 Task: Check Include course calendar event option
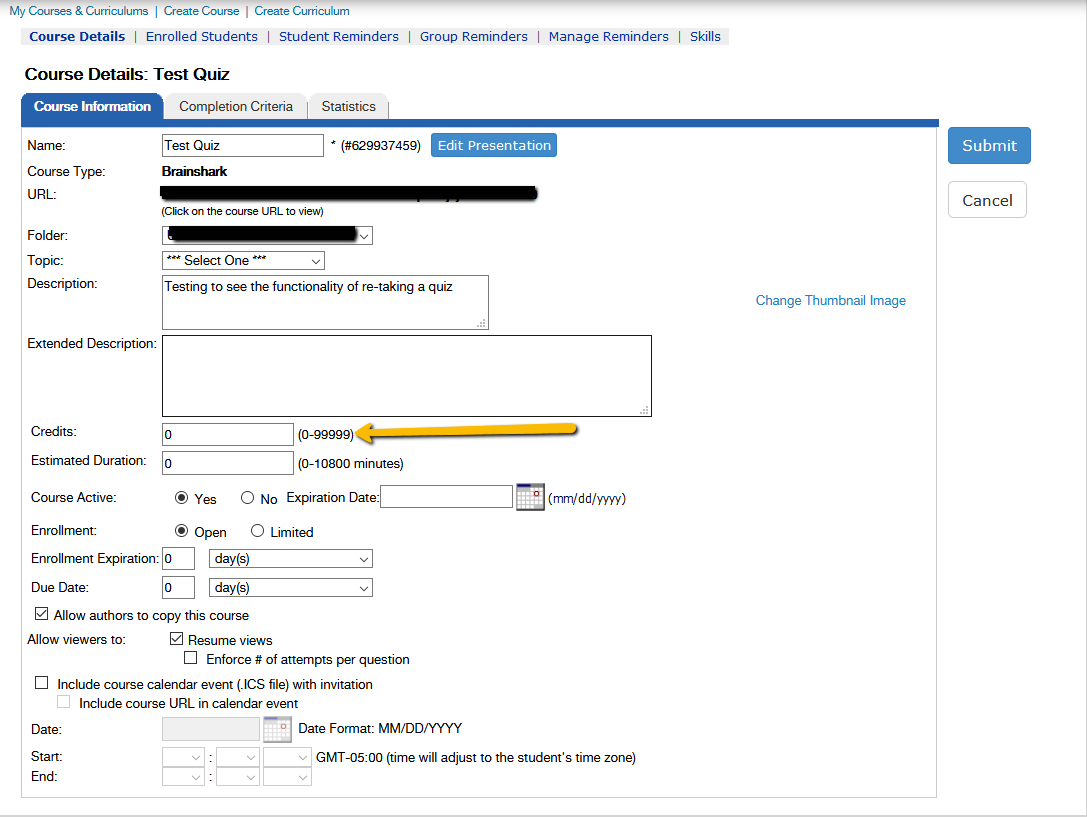(x=41, y=684)
